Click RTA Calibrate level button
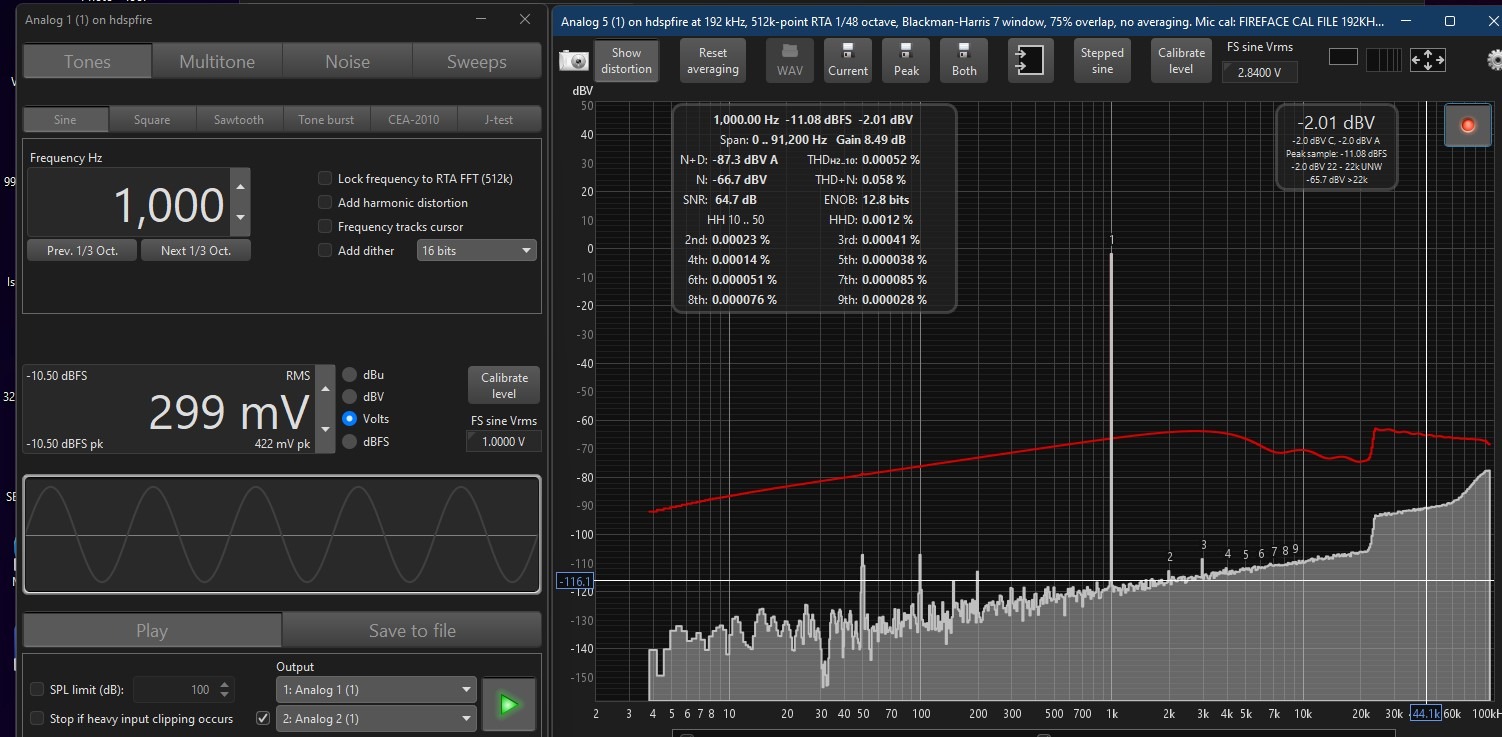Viewport: 1502px width, 737px height. click(1181, 60)
